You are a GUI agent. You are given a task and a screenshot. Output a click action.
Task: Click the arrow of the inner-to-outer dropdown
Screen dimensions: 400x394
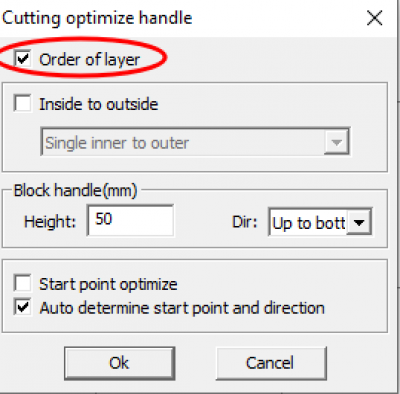pyautogui.click(x=336, y=142)
